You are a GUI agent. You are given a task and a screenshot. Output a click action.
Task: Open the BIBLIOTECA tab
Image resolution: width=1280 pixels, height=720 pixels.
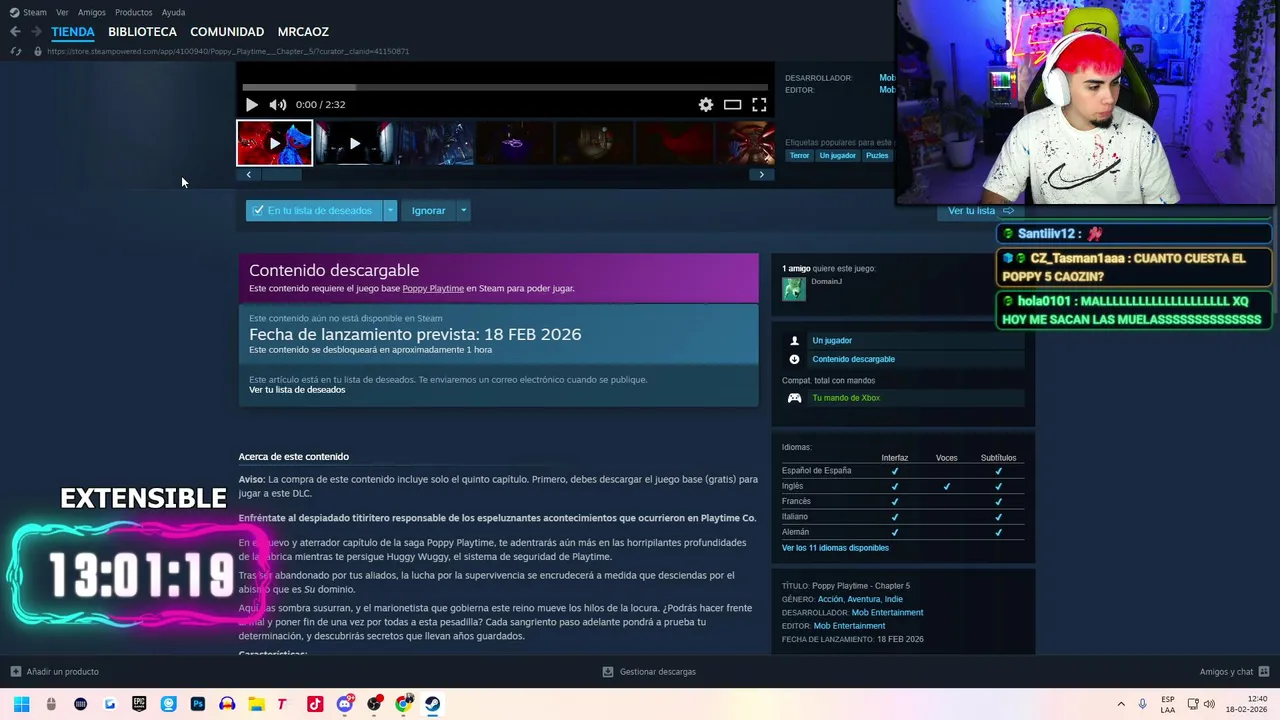142,32
